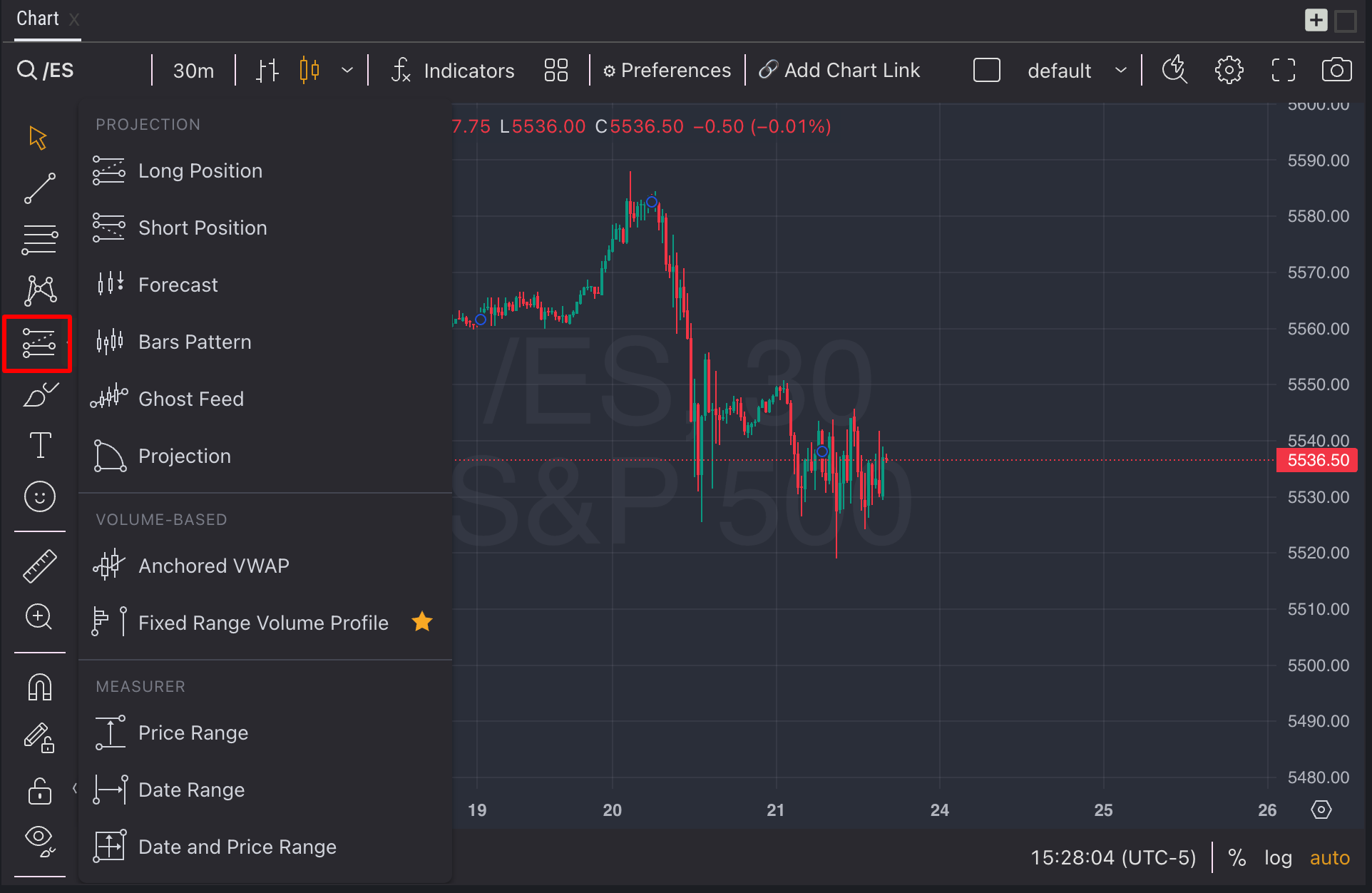Viewport: 1372px width, 893px height.
Task: Select the Text annotation tool
Action: tap(40, 445)
